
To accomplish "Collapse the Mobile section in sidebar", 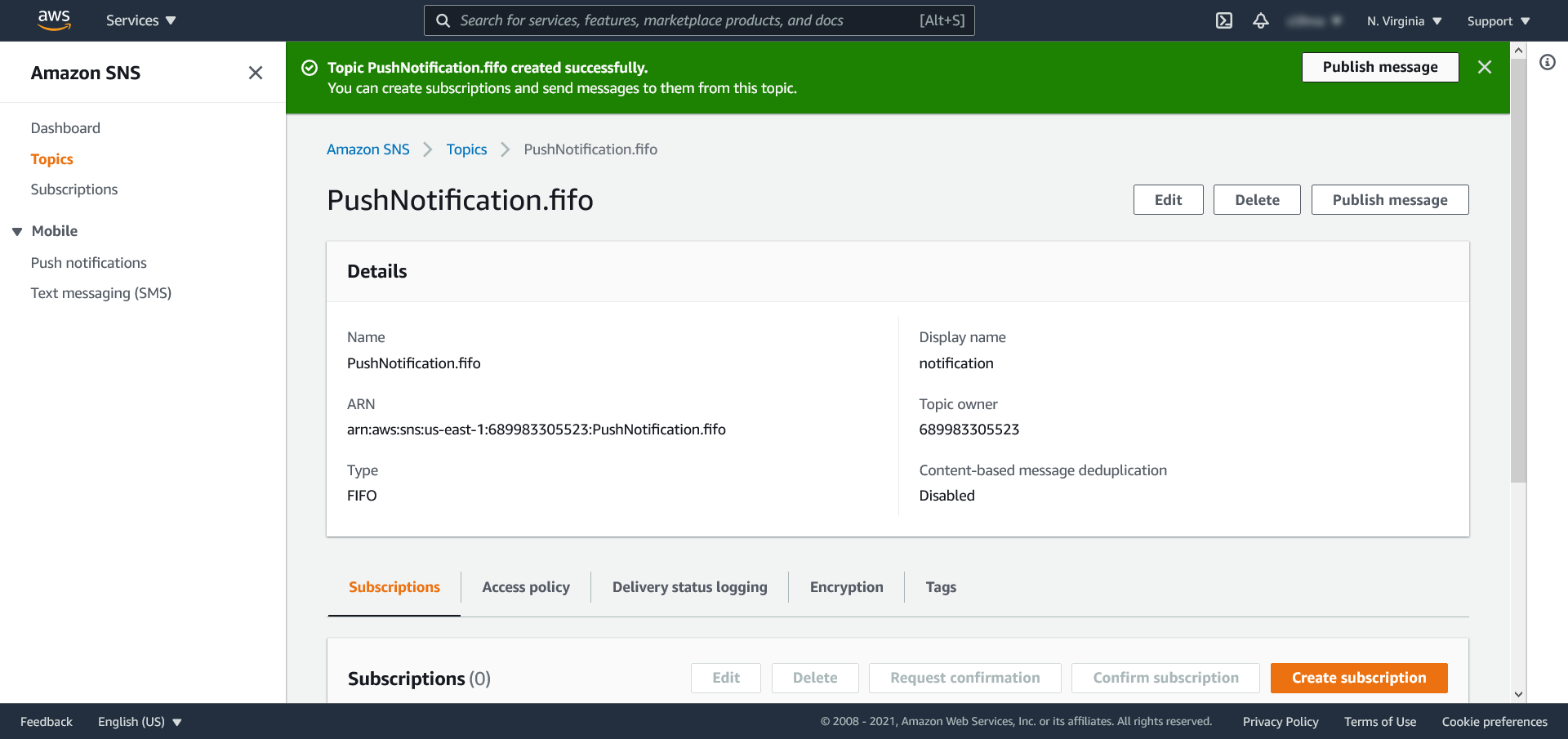I will (x=17, y=232).
